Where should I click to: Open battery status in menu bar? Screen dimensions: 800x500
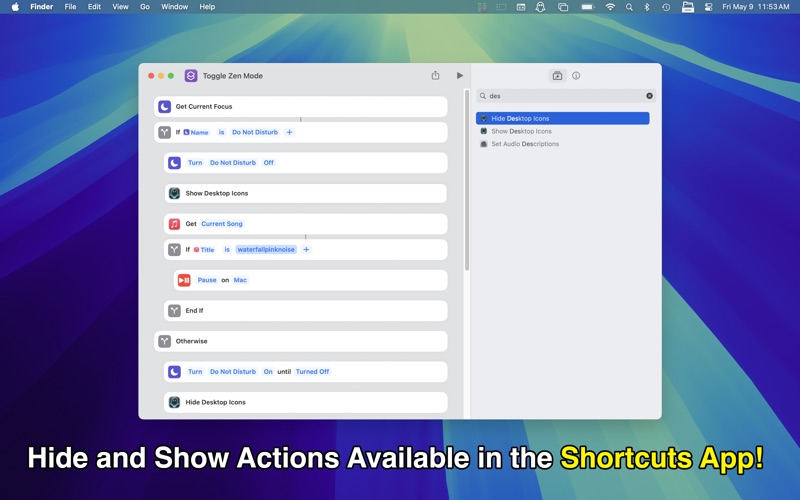588,7
